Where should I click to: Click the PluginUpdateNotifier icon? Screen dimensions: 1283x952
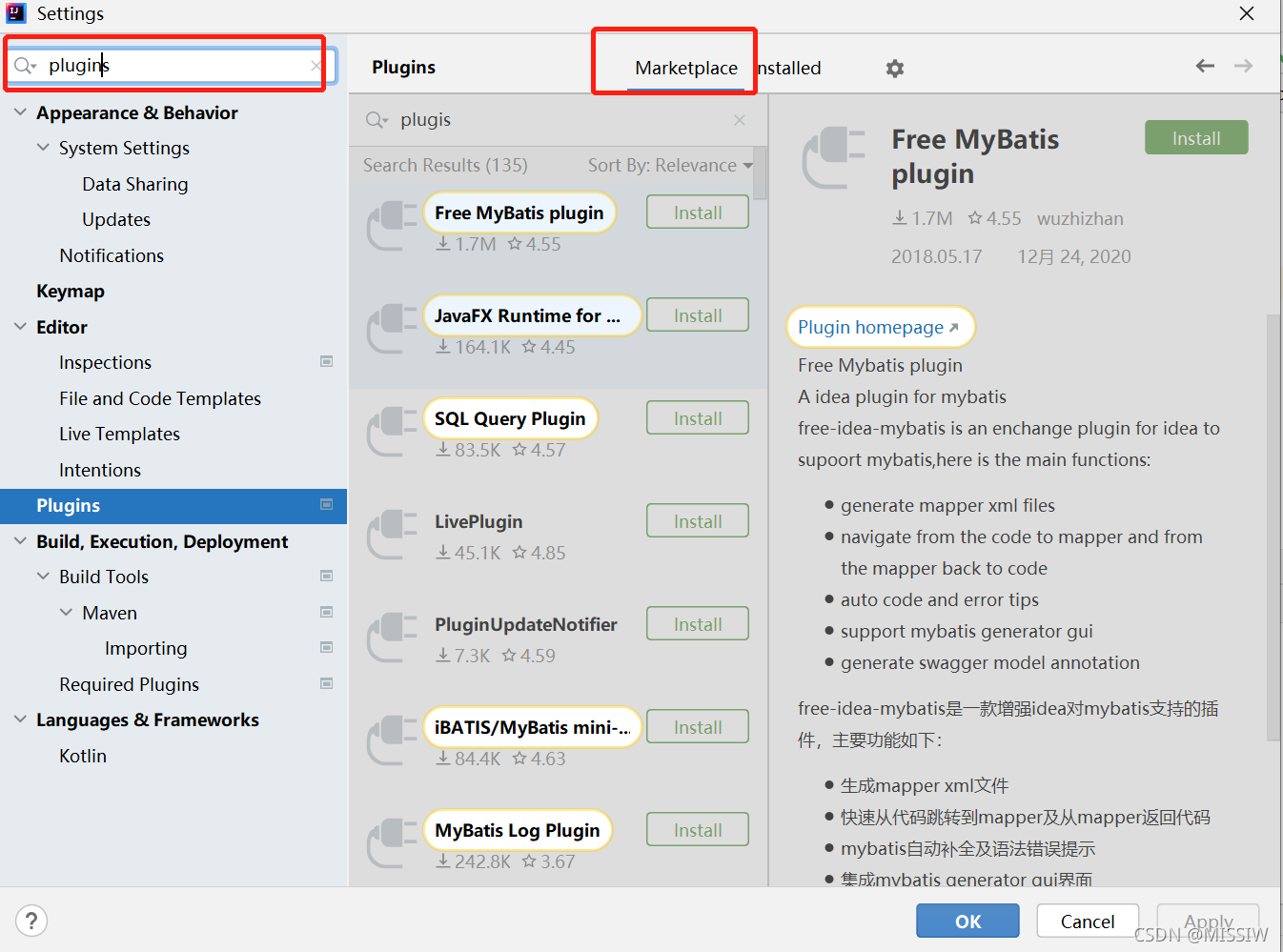tap(392, 638)
